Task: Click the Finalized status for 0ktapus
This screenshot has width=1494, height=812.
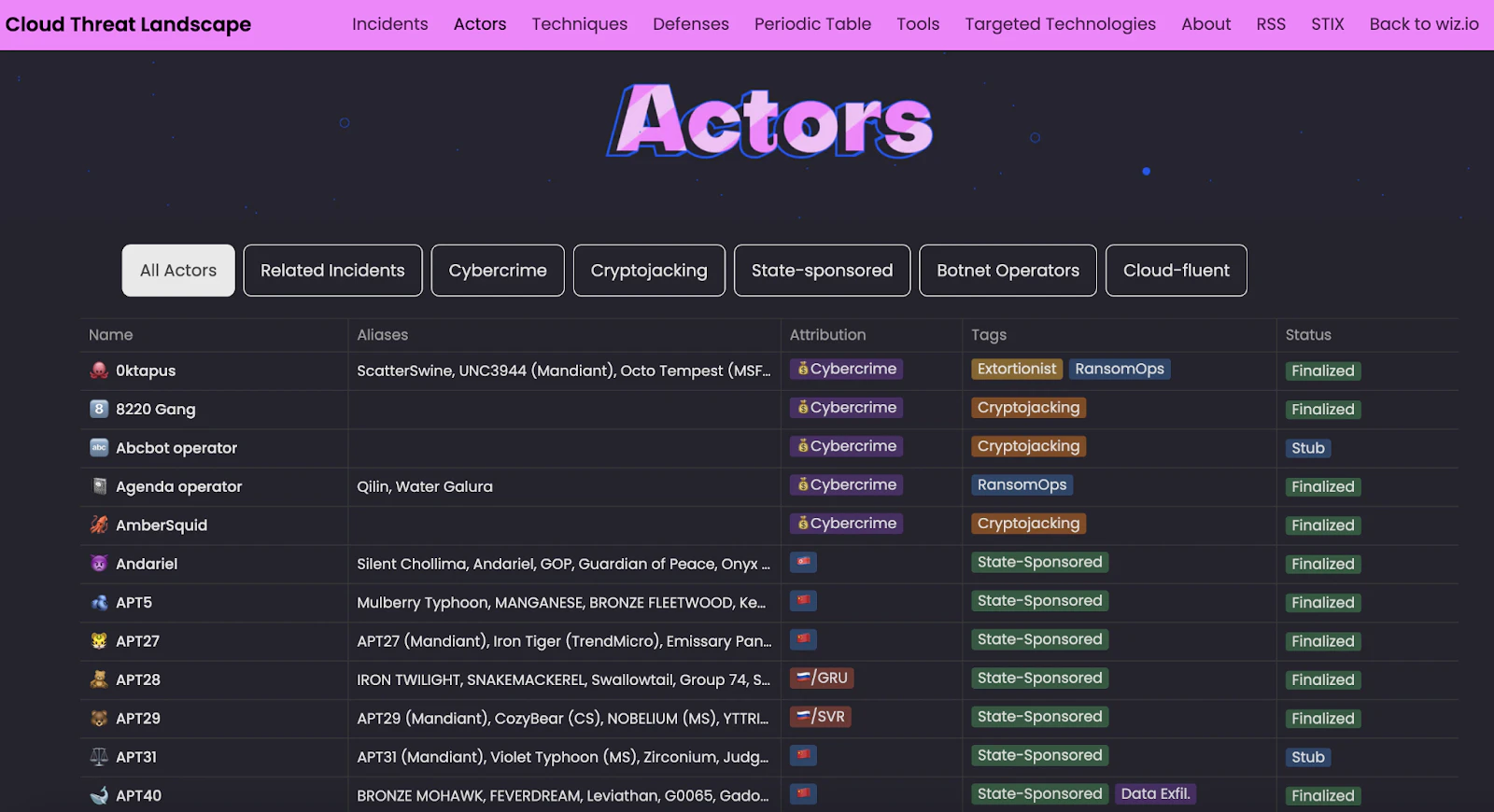Action: [1323, 371]
